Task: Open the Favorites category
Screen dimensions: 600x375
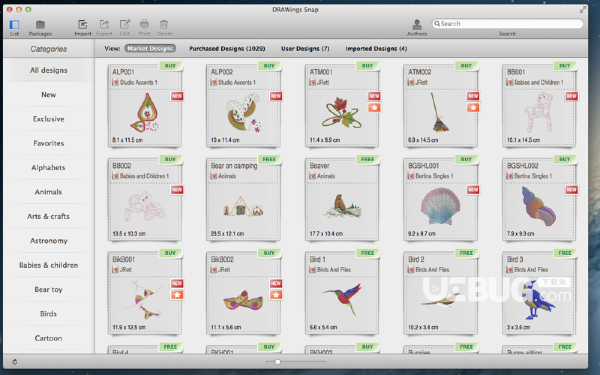Action: [x=49, y=143]
